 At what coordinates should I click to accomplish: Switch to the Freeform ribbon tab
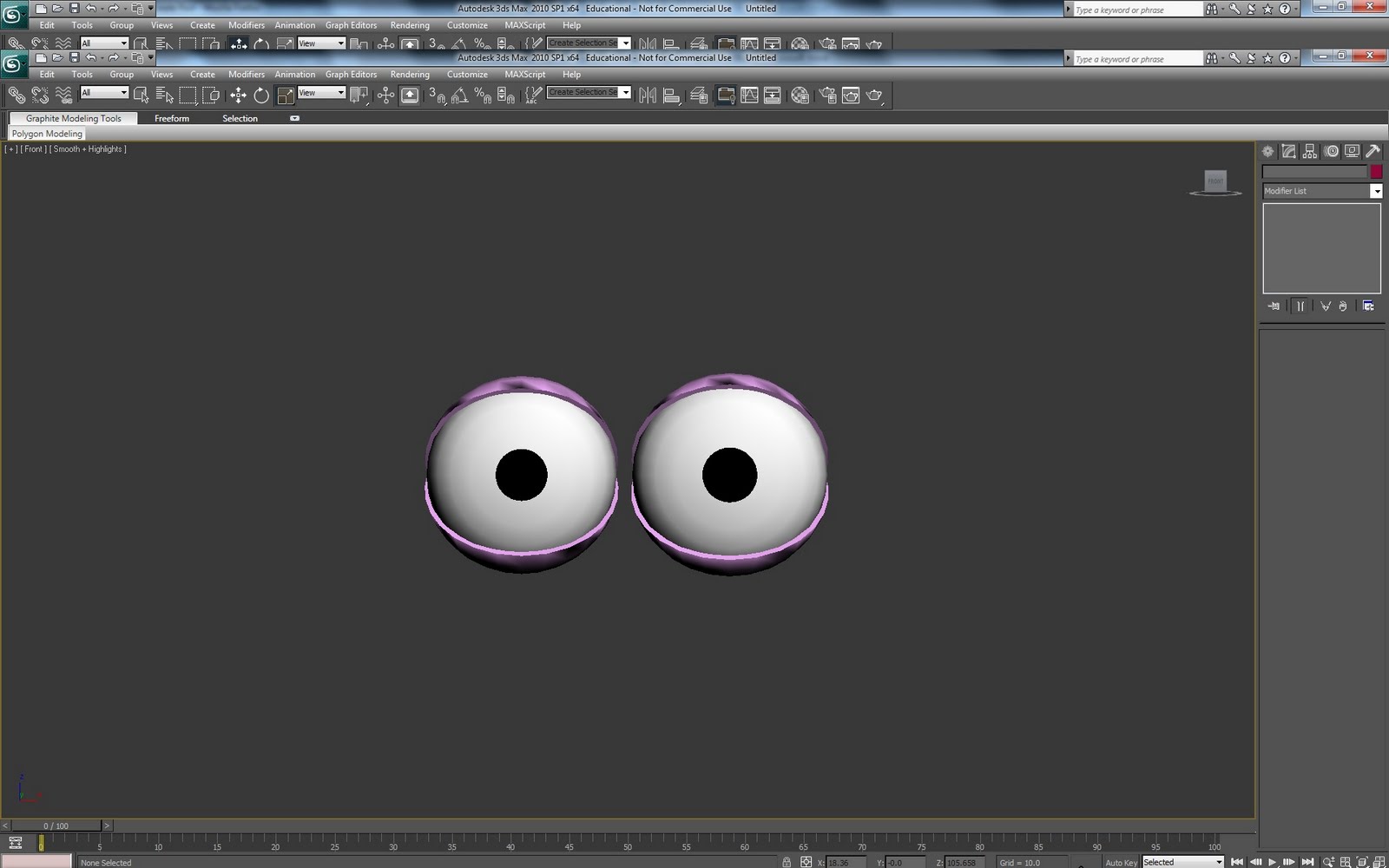(x=171, y=118)
